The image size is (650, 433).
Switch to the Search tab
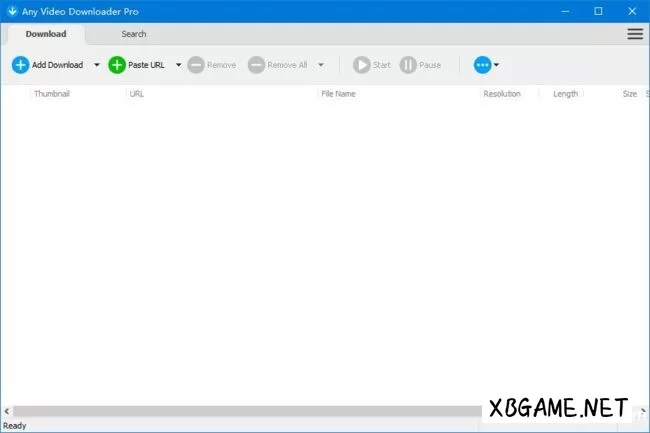point(133,34)
